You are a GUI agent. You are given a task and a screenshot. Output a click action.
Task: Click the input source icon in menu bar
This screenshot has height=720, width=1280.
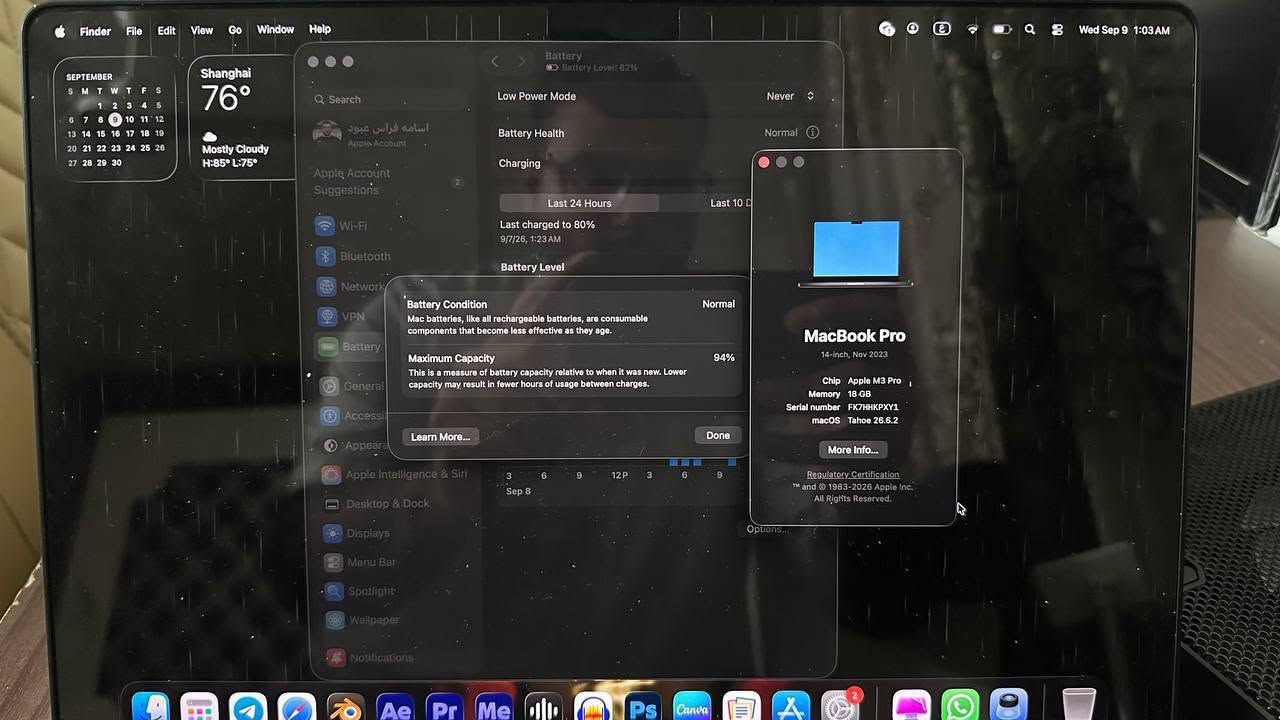(x=942, y=30)
